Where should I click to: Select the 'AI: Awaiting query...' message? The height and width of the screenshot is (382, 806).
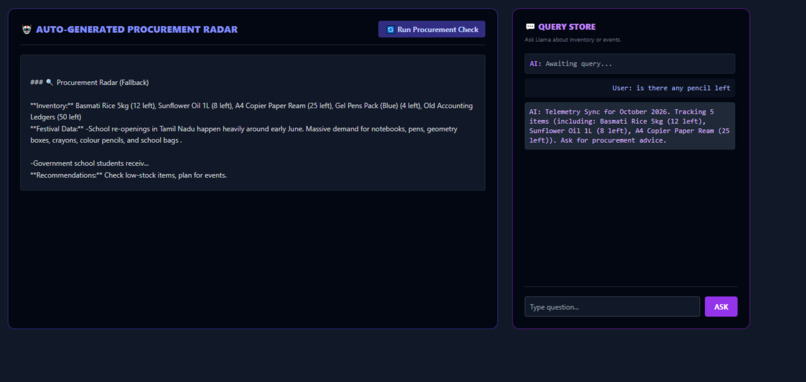point(630,64)
